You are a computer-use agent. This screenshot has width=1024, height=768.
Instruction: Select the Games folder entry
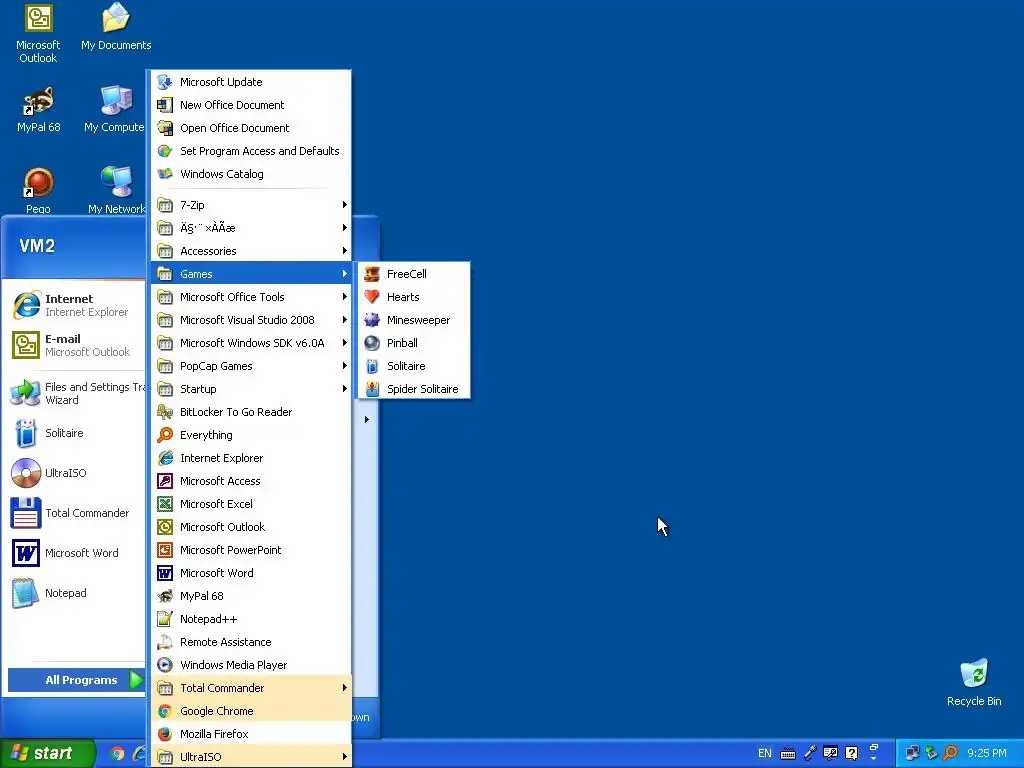251,274
